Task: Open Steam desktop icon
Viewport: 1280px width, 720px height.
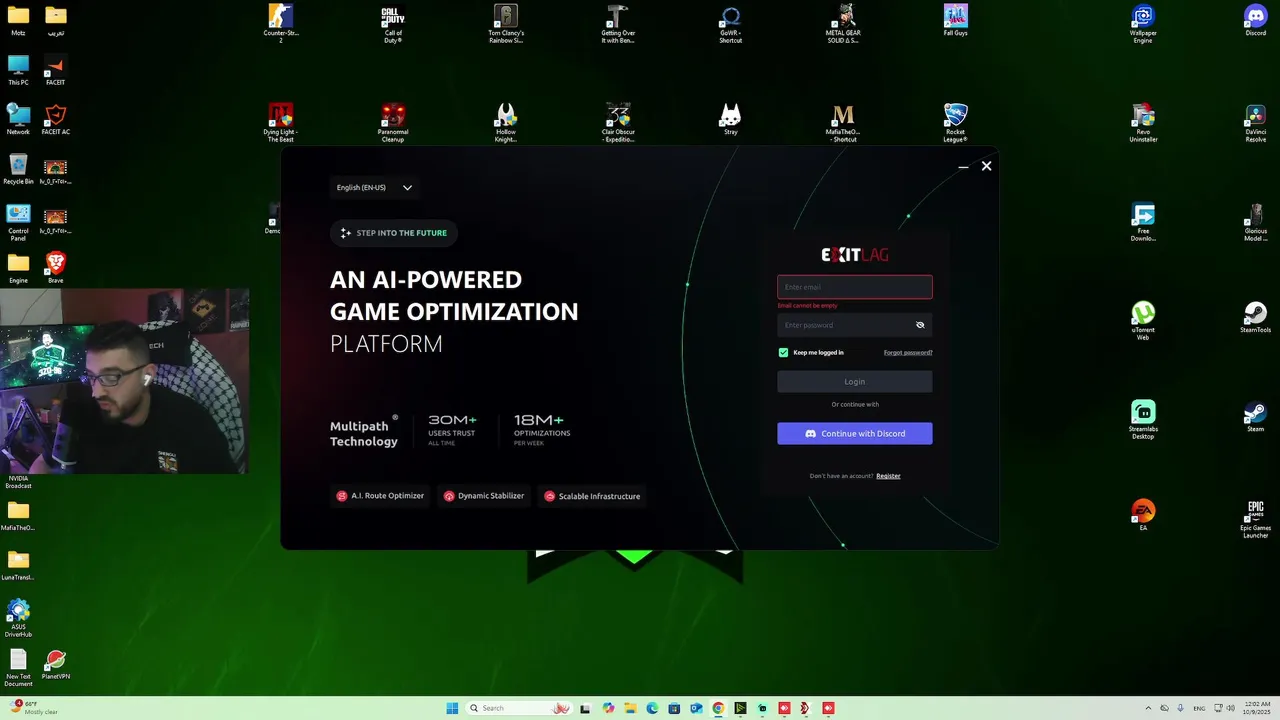Action: (1256, 416)
